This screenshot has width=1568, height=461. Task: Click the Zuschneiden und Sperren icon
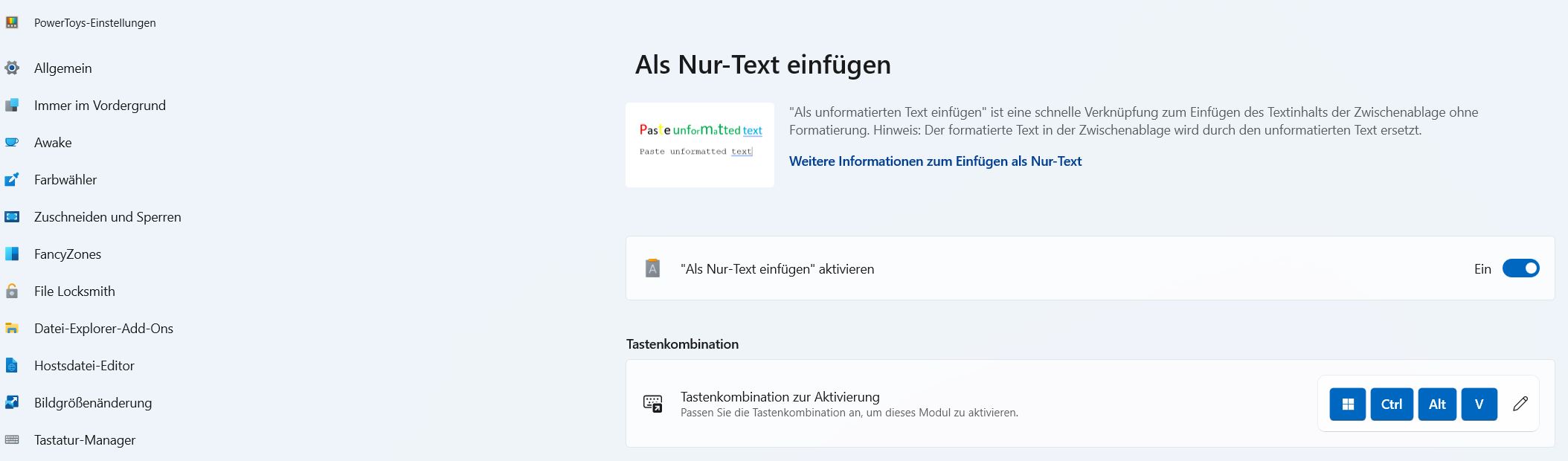[x=12, y=217]
